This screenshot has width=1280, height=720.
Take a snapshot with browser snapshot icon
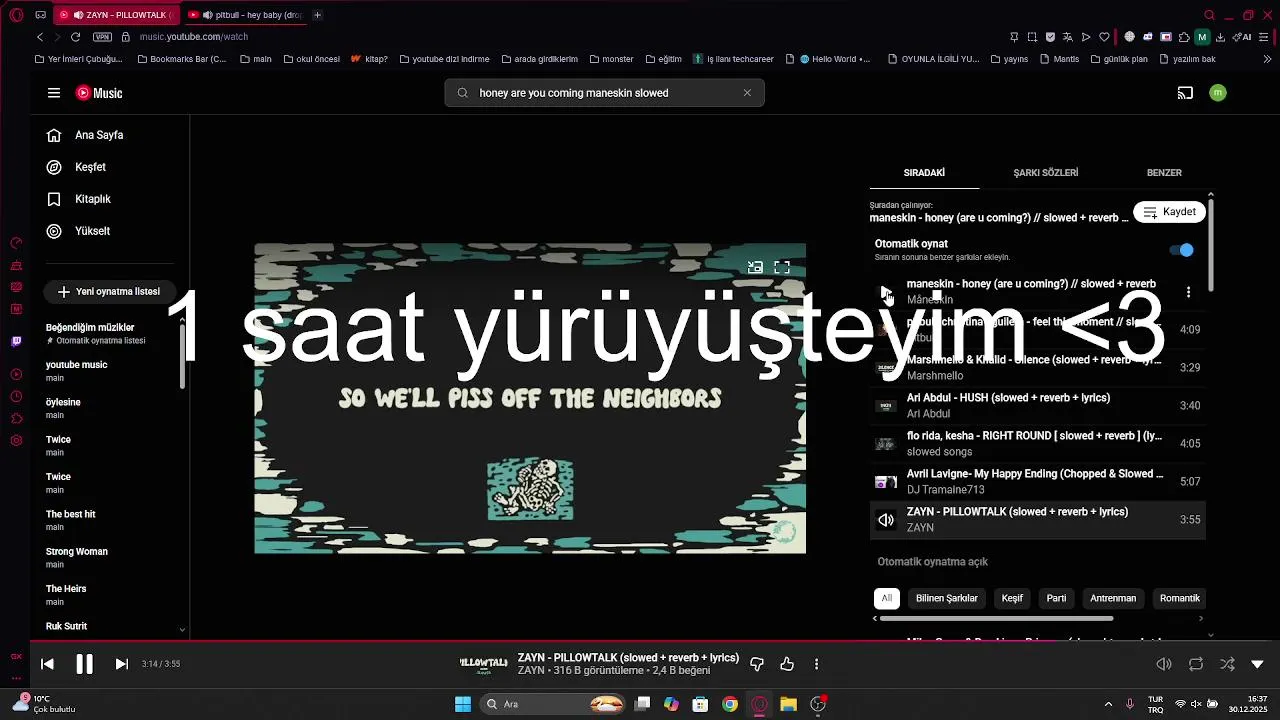pos(1032,37)
